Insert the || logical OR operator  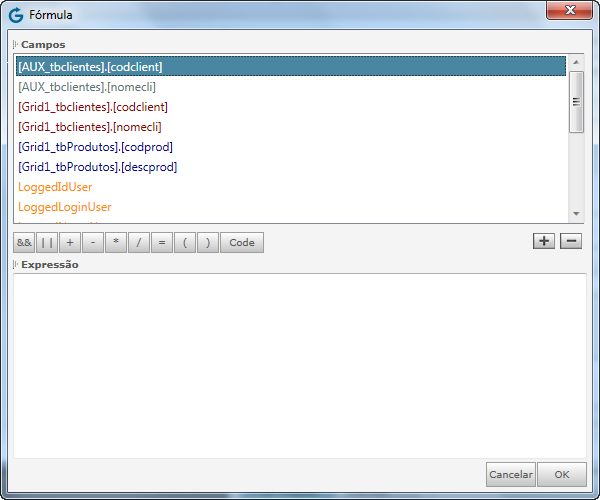(47, 242)
